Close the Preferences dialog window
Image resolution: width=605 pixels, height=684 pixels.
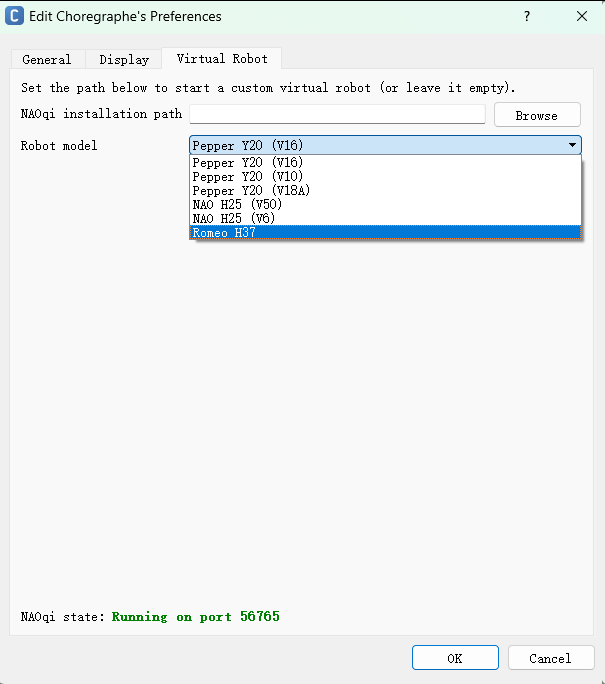(x=581, y=17)
